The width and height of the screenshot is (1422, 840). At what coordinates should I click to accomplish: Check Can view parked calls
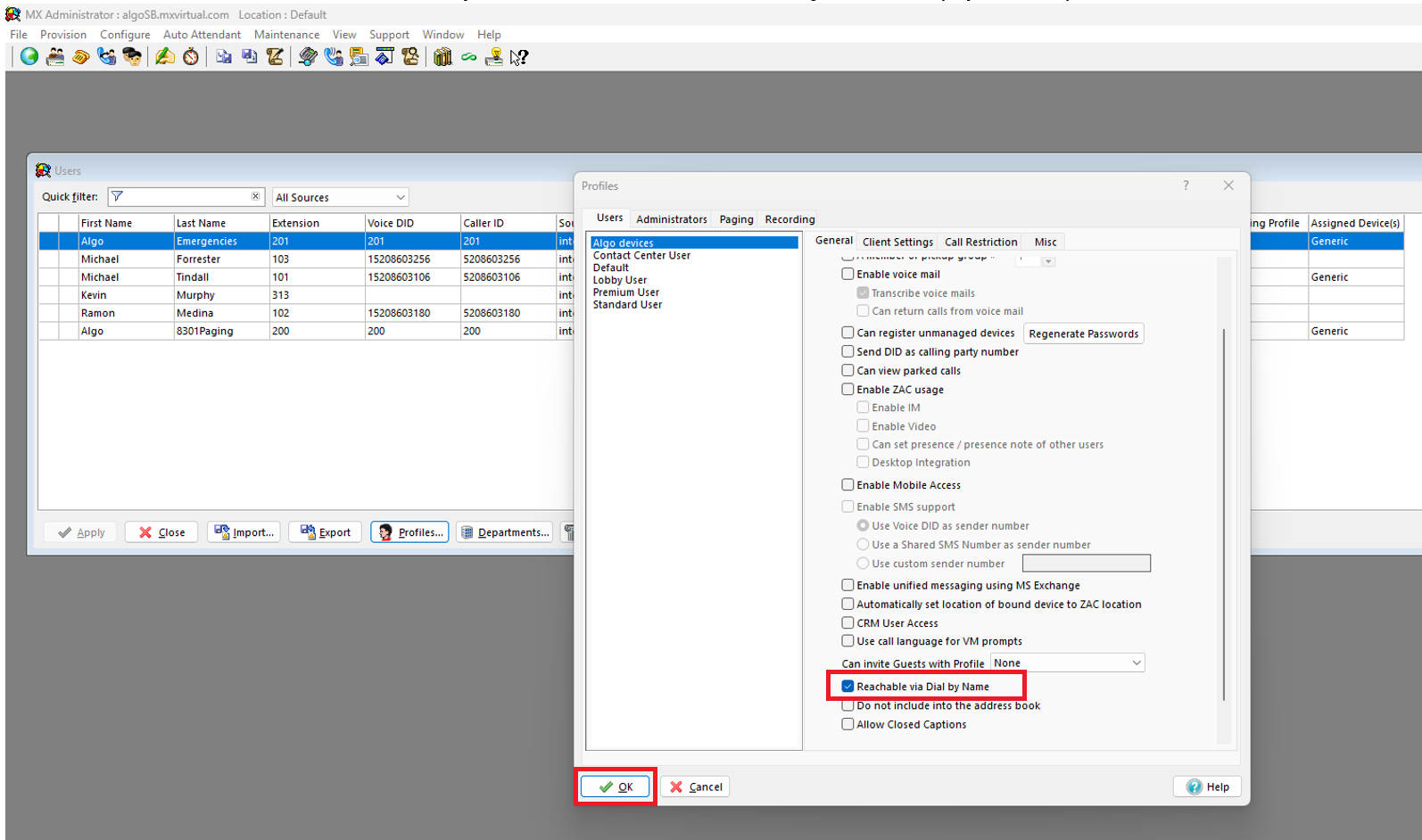click(x=847, y=370)
